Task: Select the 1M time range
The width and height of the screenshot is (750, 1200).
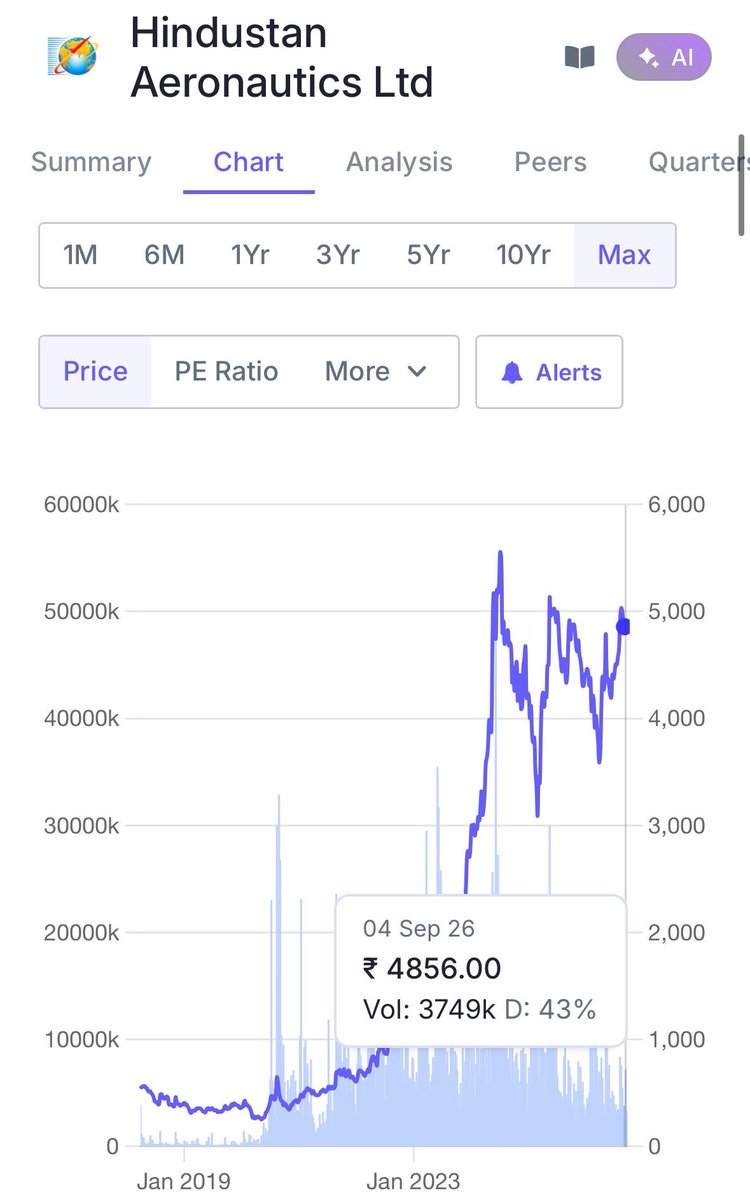Action: tap(80, 255)
